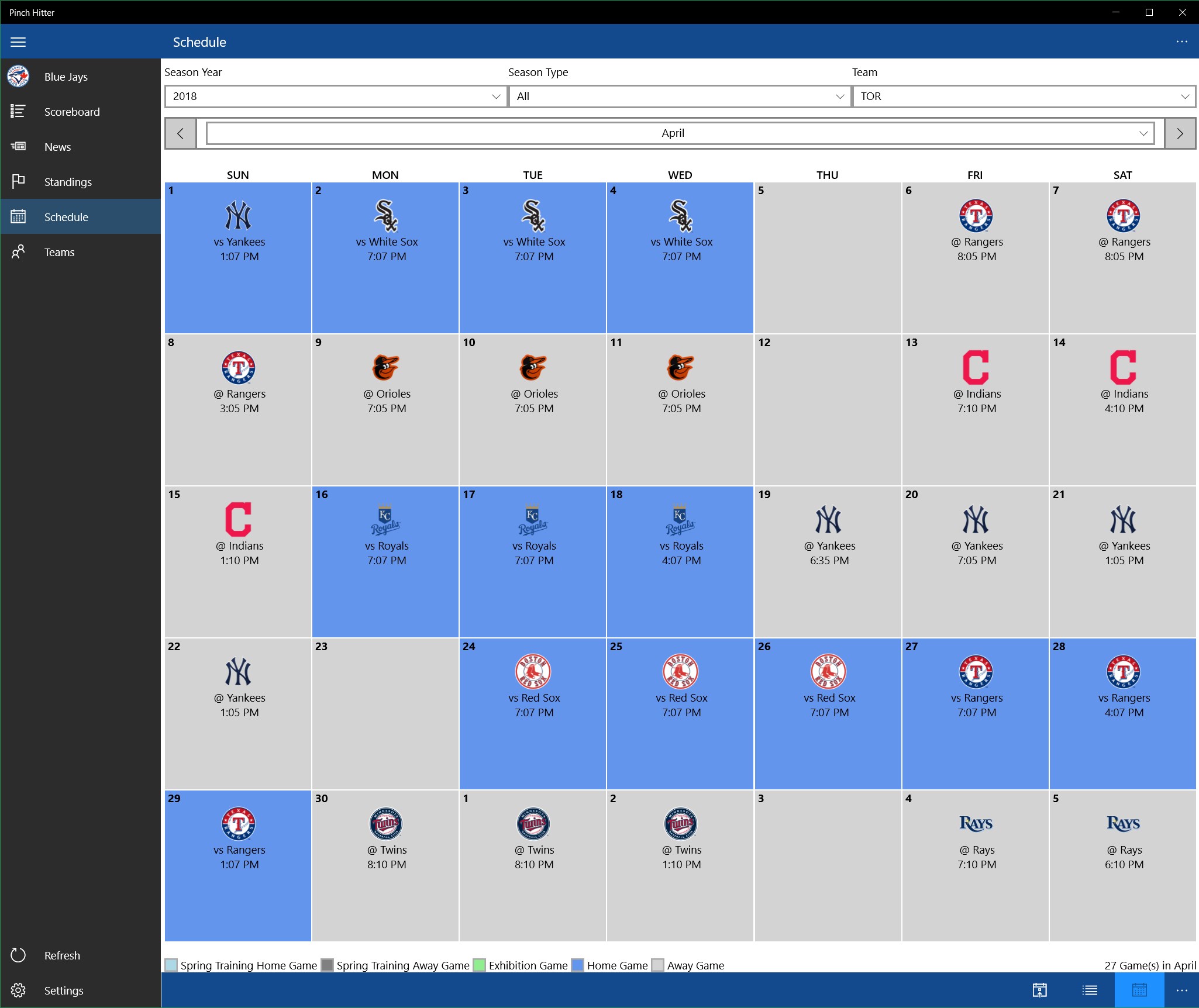Open Settings gear in sidebar
Viewport: 1199px width, 1008px height.
point(18,990)
